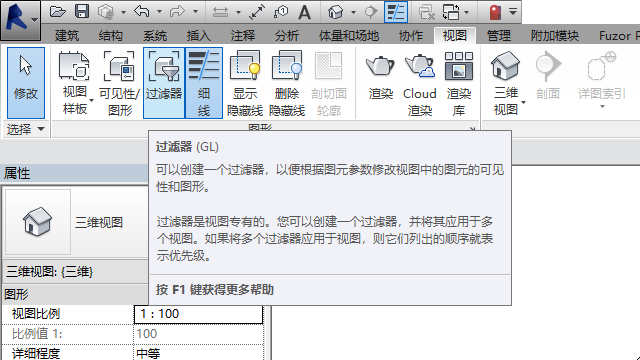Pick the Aligned Dimension tool icon

click(257, 12)
